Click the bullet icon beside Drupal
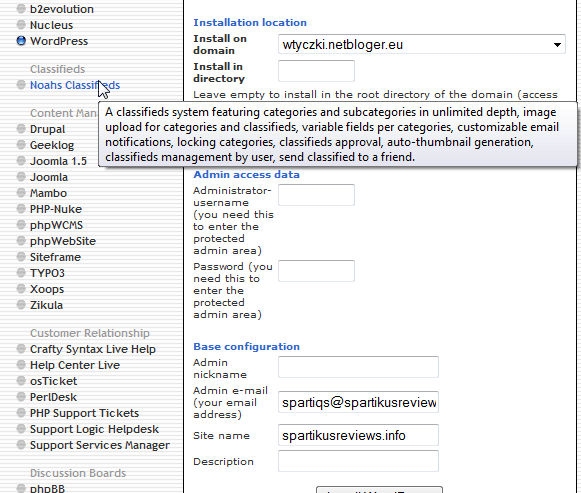The image size is (581, 493). click(21, 129)
